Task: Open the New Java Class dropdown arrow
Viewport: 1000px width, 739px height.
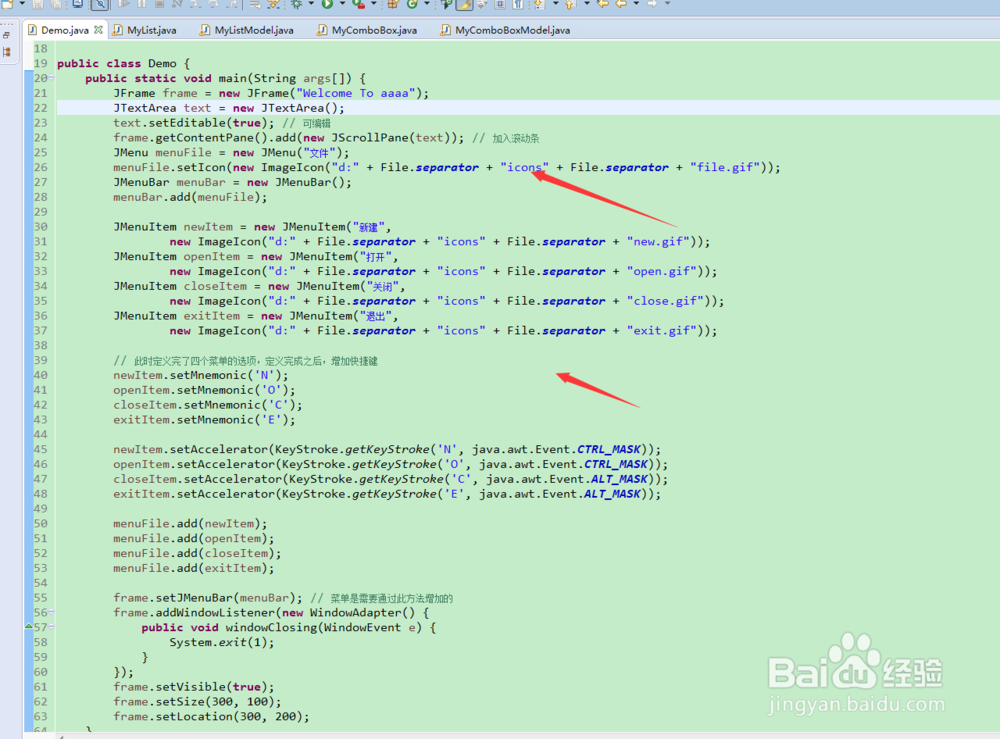Action: point(427,4)
